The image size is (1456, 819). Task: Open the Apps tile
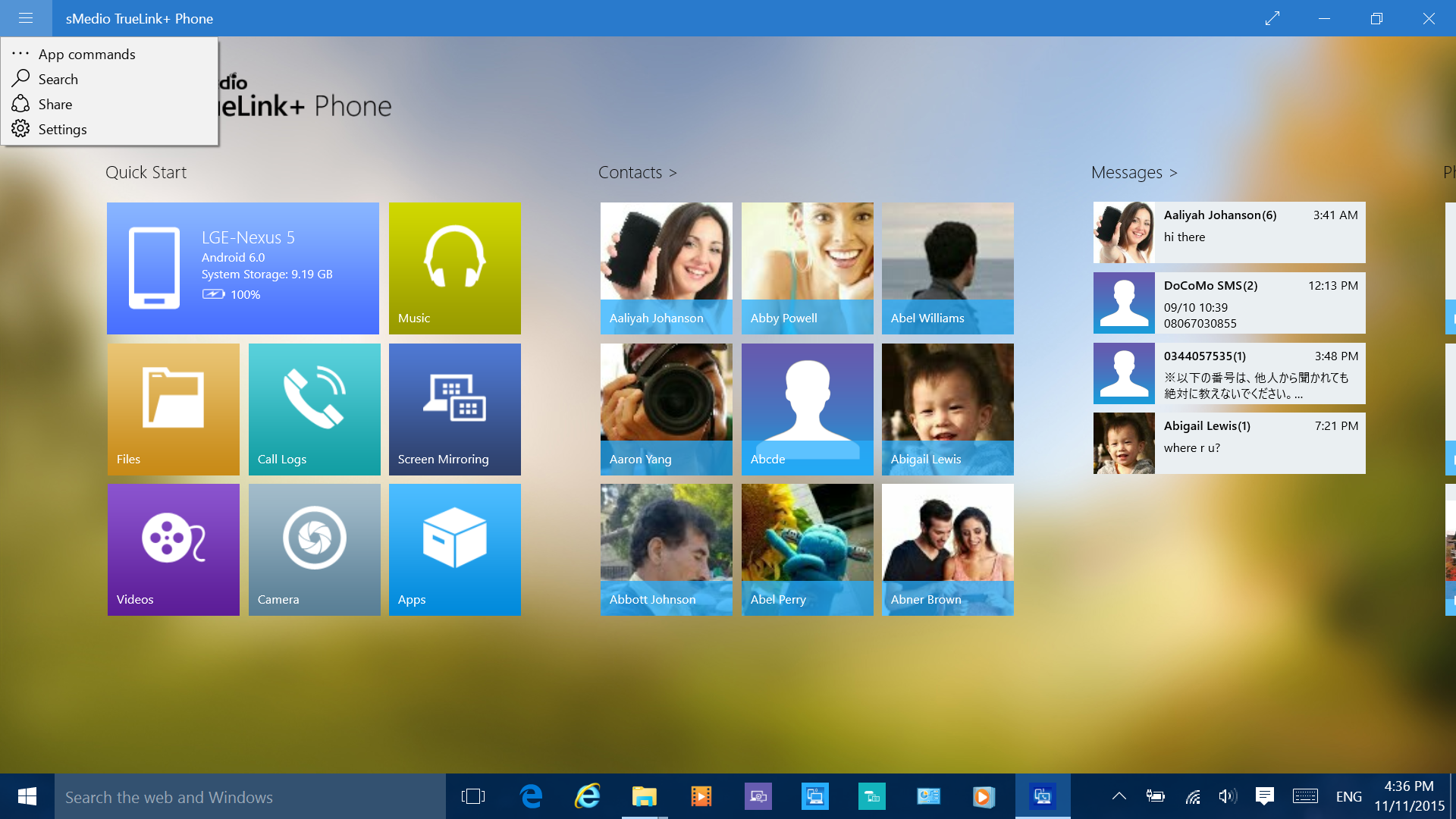click(454, 549)
